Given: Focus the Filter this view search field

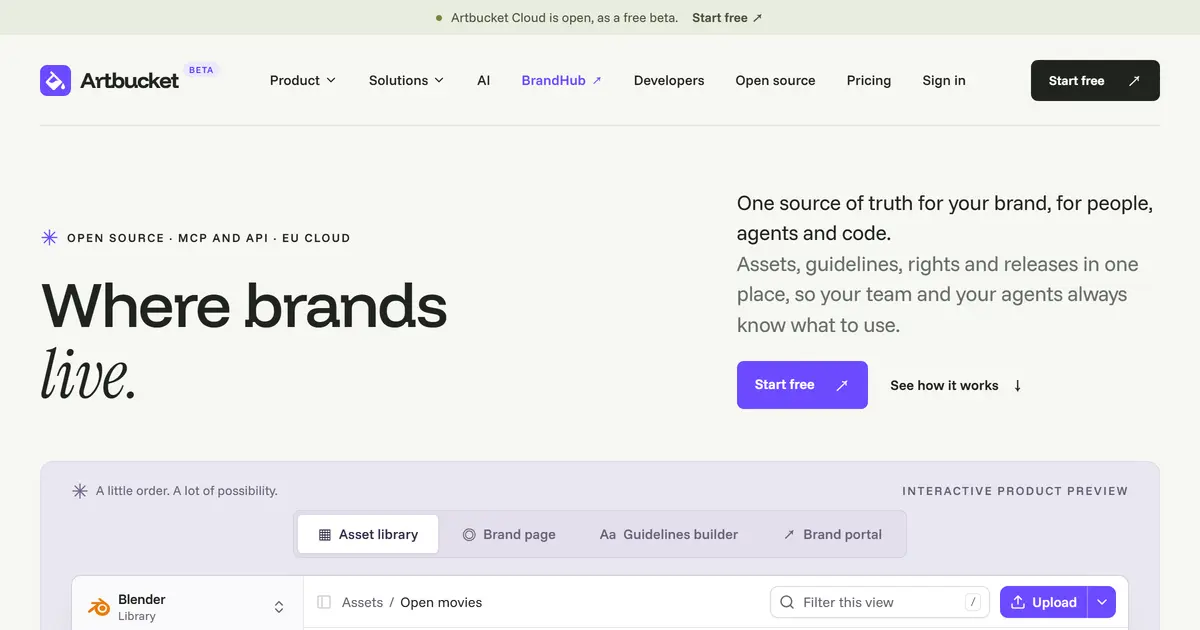Looking at the screenshot, I should (880, 602).
